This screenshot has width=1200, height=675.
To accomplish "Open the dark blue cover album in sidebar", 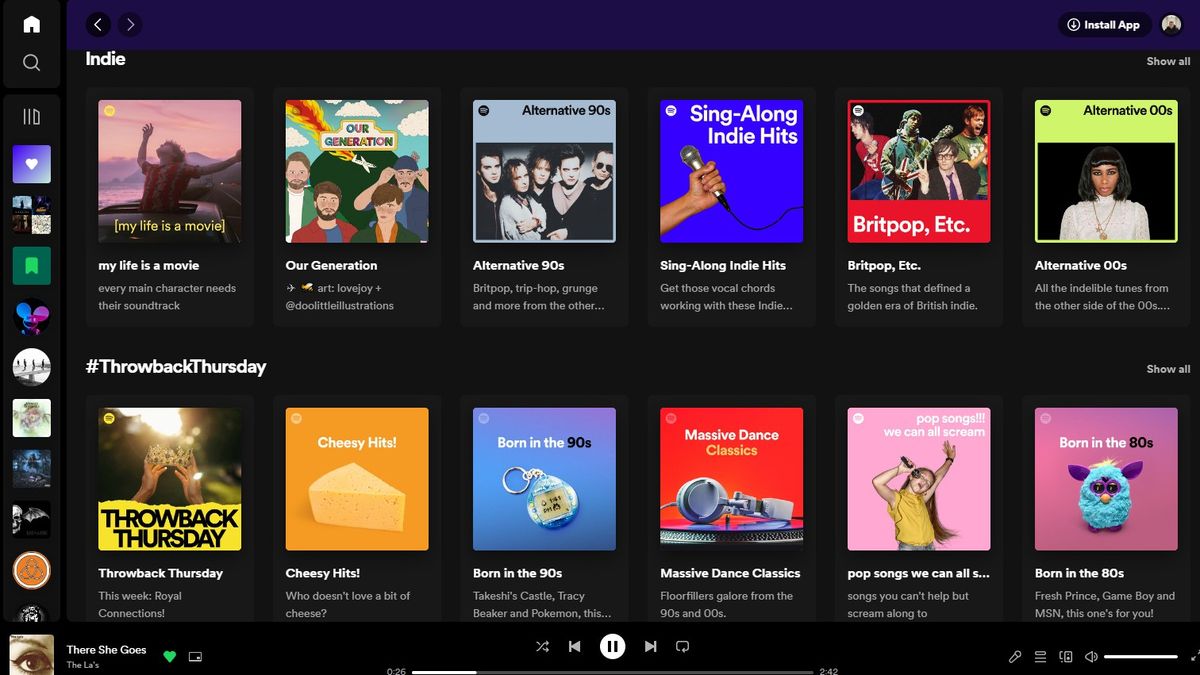I will coord(31,469).
